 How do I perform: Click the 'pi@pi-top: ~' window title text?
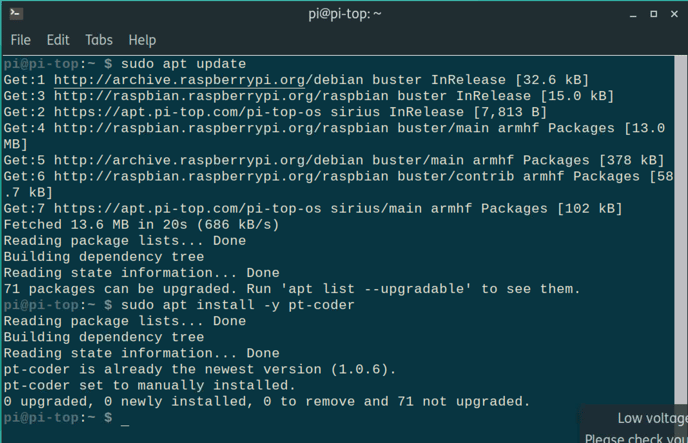[x=345, y=14]
